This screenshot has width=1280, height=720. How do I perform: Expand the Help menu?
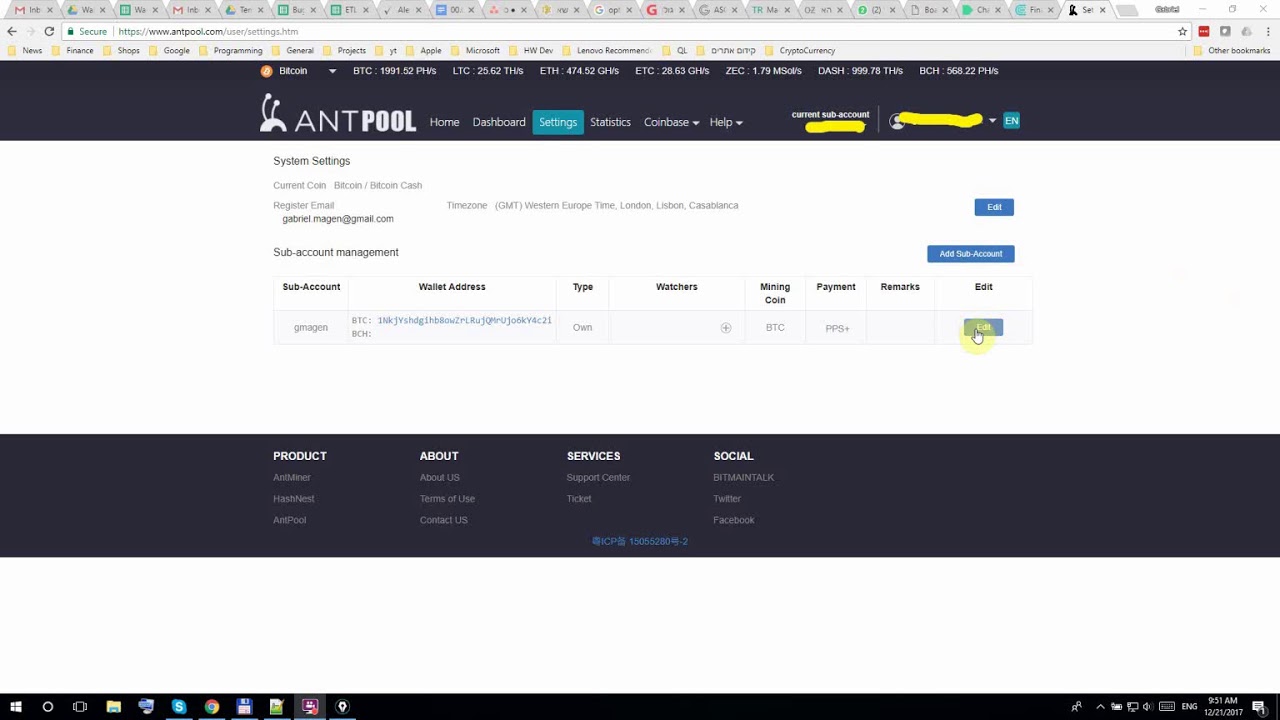pyautogui.click(x=726, y=122)
